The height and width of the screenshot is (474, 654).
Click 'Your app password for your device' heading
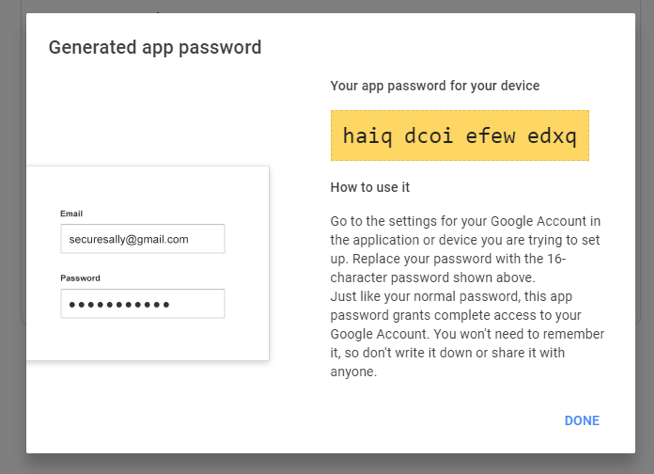(x=435, y=86)
